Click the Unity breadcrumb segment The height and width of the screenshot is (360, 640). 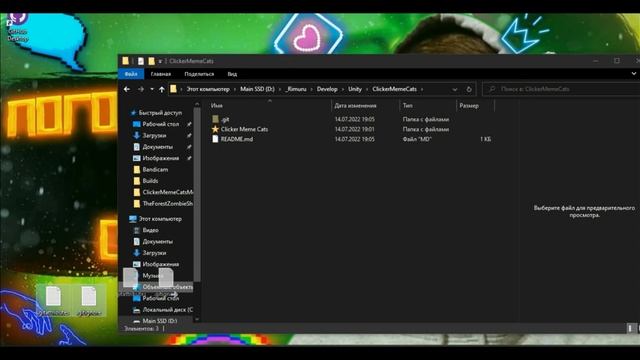tap(355, 89)
